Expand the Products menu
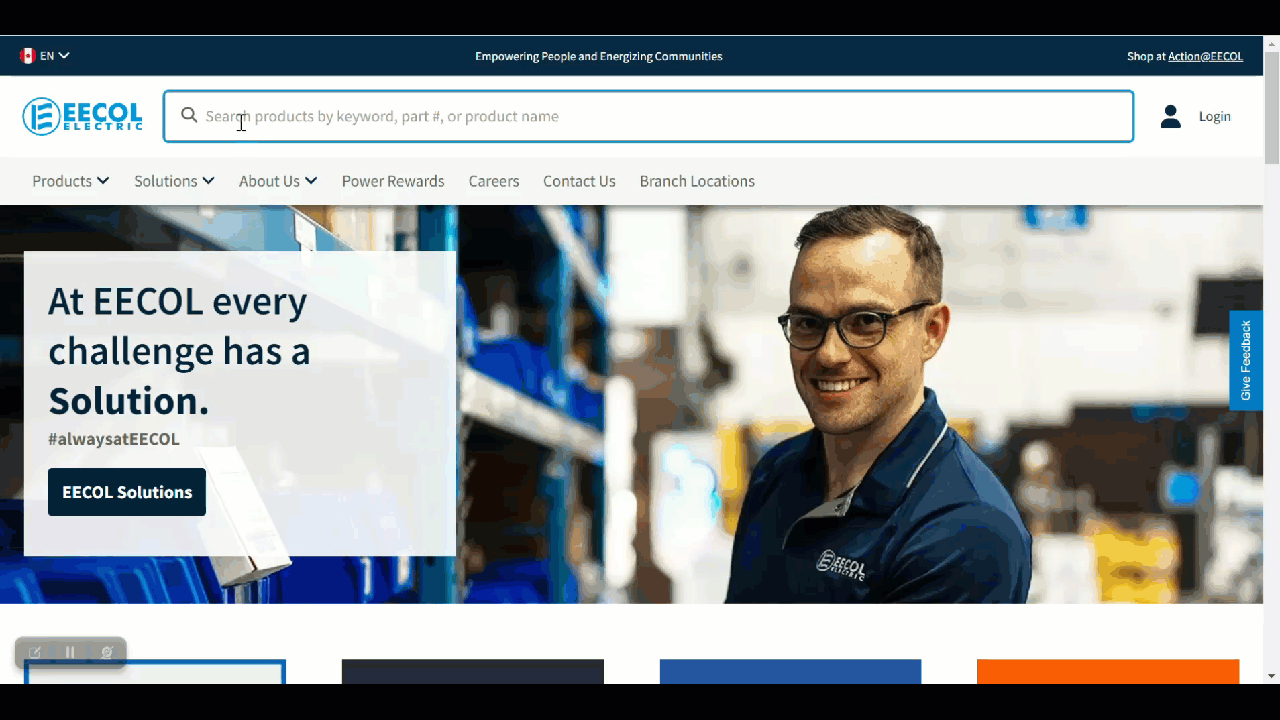This screenshot has width=1280, height=720. [x=71, y=181]
